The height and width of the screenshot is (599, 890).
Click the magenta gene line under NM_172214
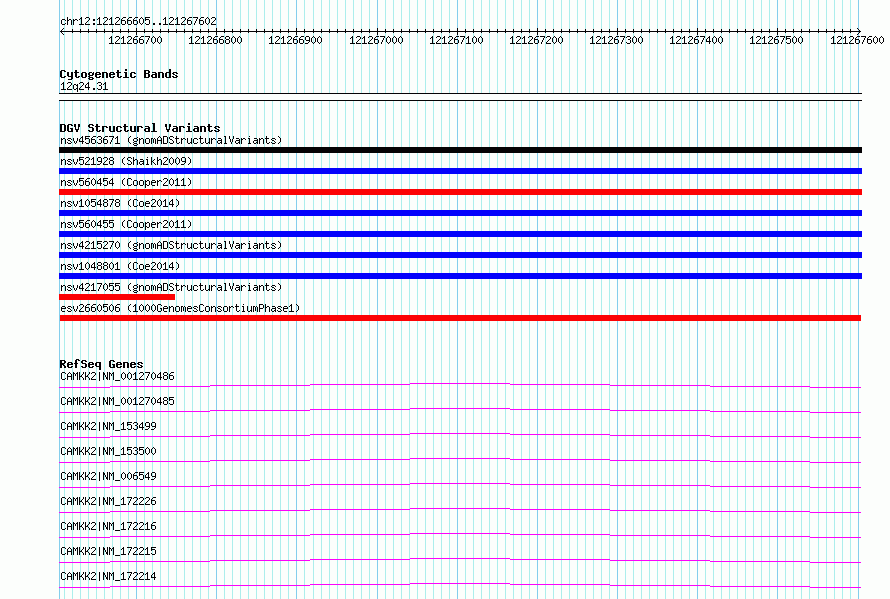pos(460,584)
